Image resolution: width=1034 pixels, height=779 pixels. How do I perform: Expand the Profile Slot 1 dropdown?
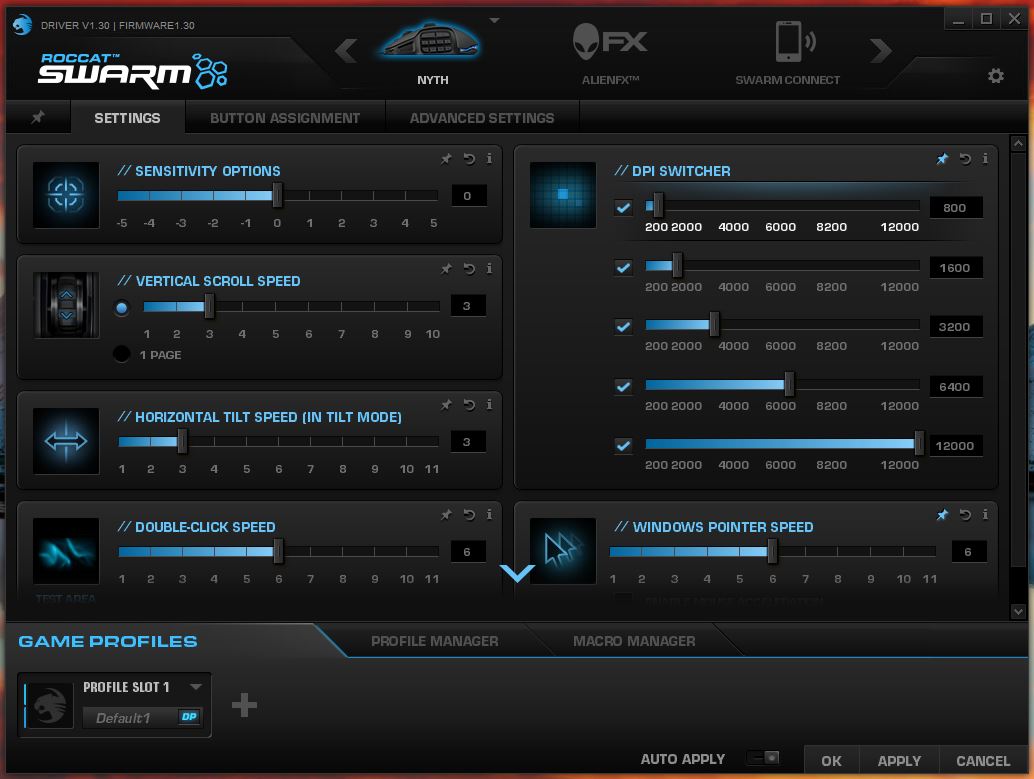coord(196,687)
